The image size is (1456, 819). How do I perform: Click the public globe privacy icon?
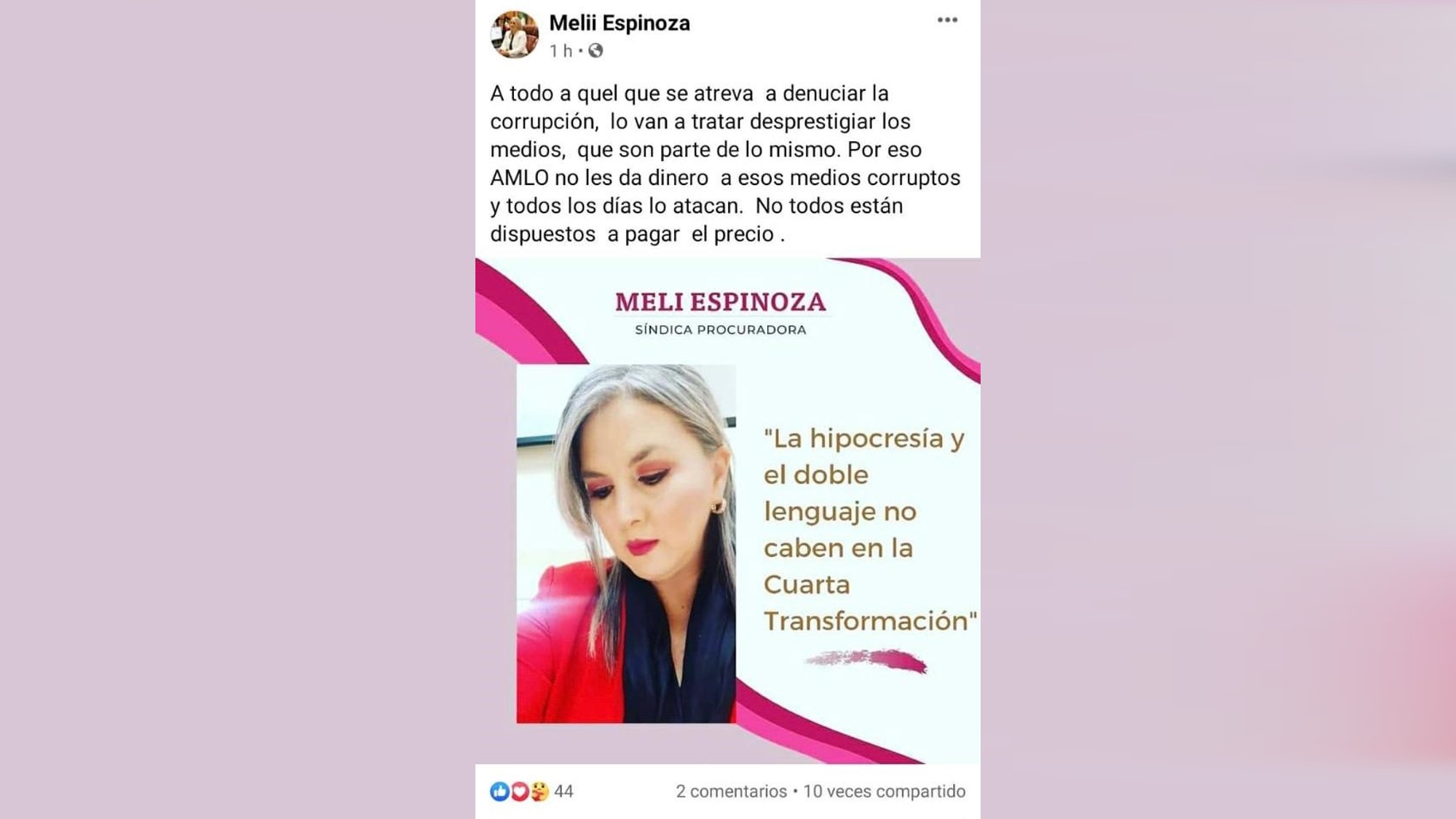point(596,50)
